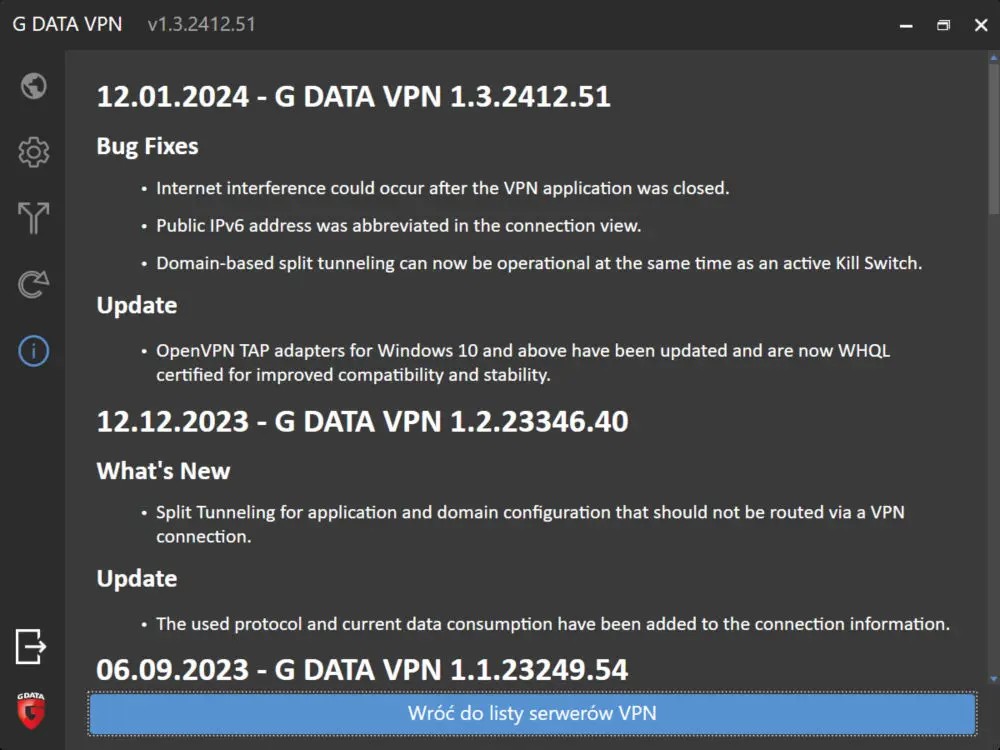Select the info circle icon

pos(34,351)
